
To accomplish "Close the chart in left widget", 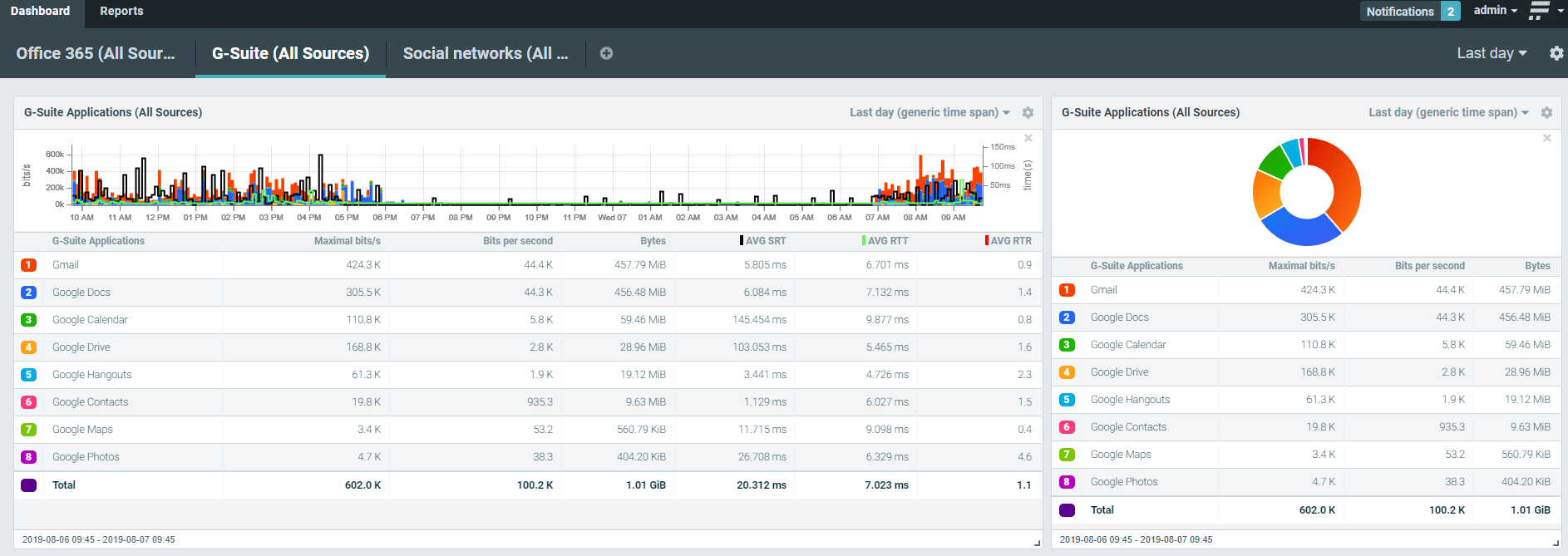I will 1028,138.
